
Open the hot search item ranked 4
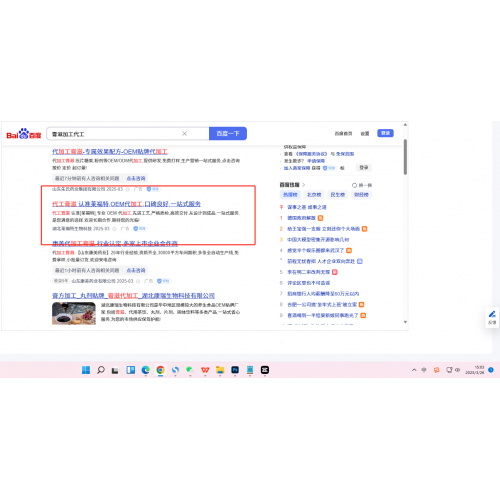315,250
